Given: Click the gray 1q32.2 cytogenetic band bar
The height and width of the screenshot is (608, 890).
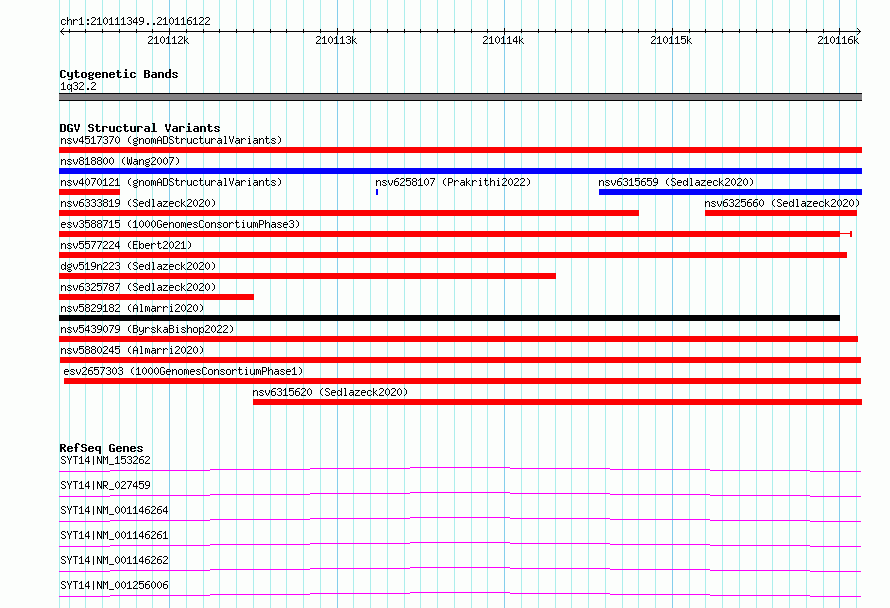Looking at the screenshot, I should (x=460, y=97).
